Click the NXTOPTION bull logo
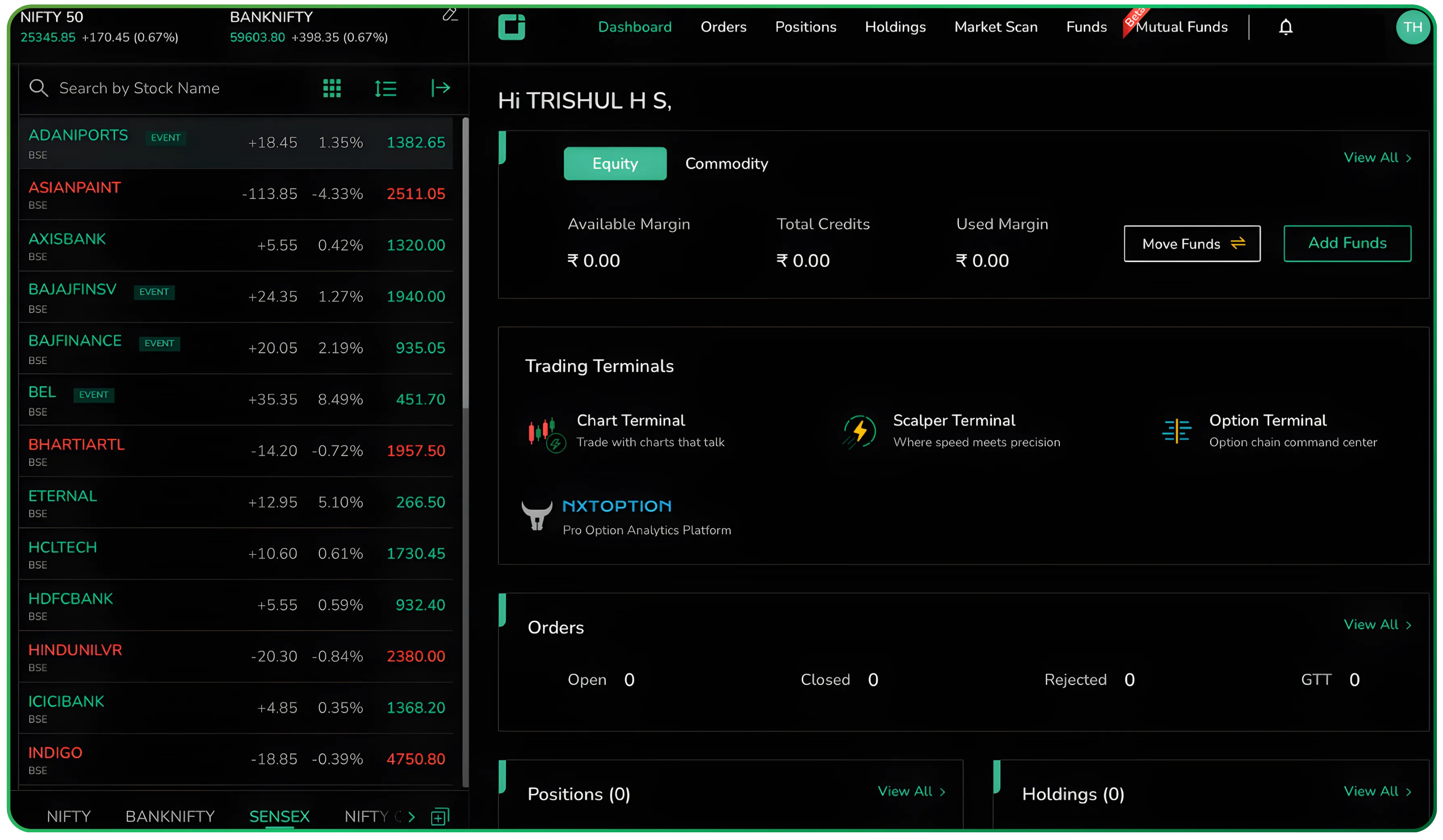The height and width of the screenshot is (840, 1443). point(536,515)
